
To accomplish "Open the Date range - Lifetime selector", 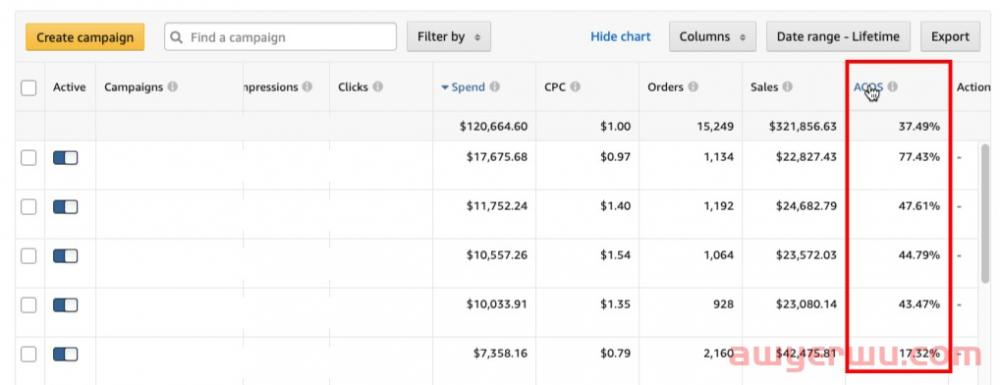I will 838,37.
